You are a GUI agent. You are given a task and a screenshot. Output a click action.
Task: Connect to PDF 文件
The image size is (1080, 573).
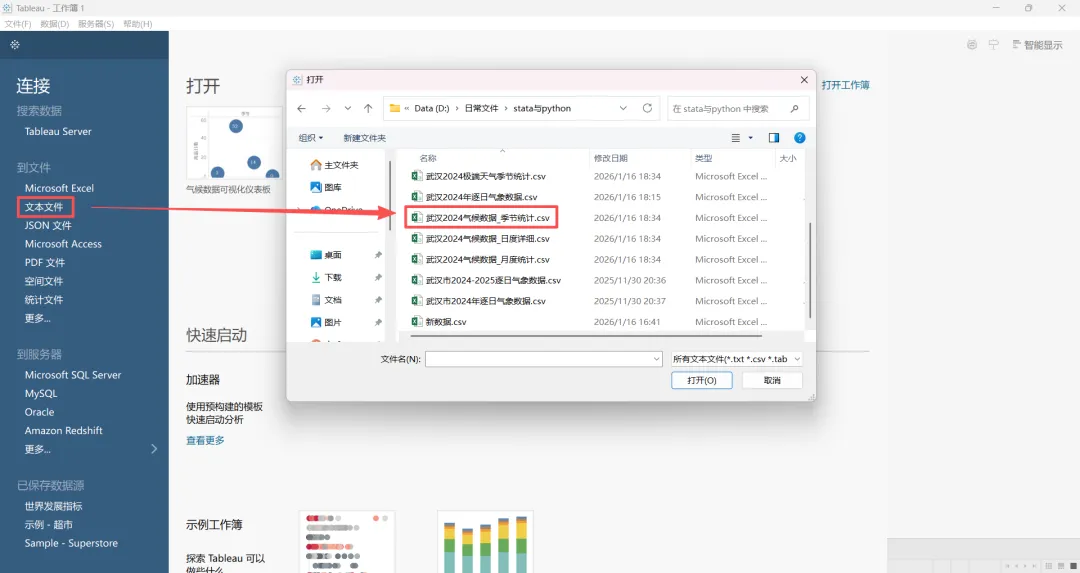[45, 262]
